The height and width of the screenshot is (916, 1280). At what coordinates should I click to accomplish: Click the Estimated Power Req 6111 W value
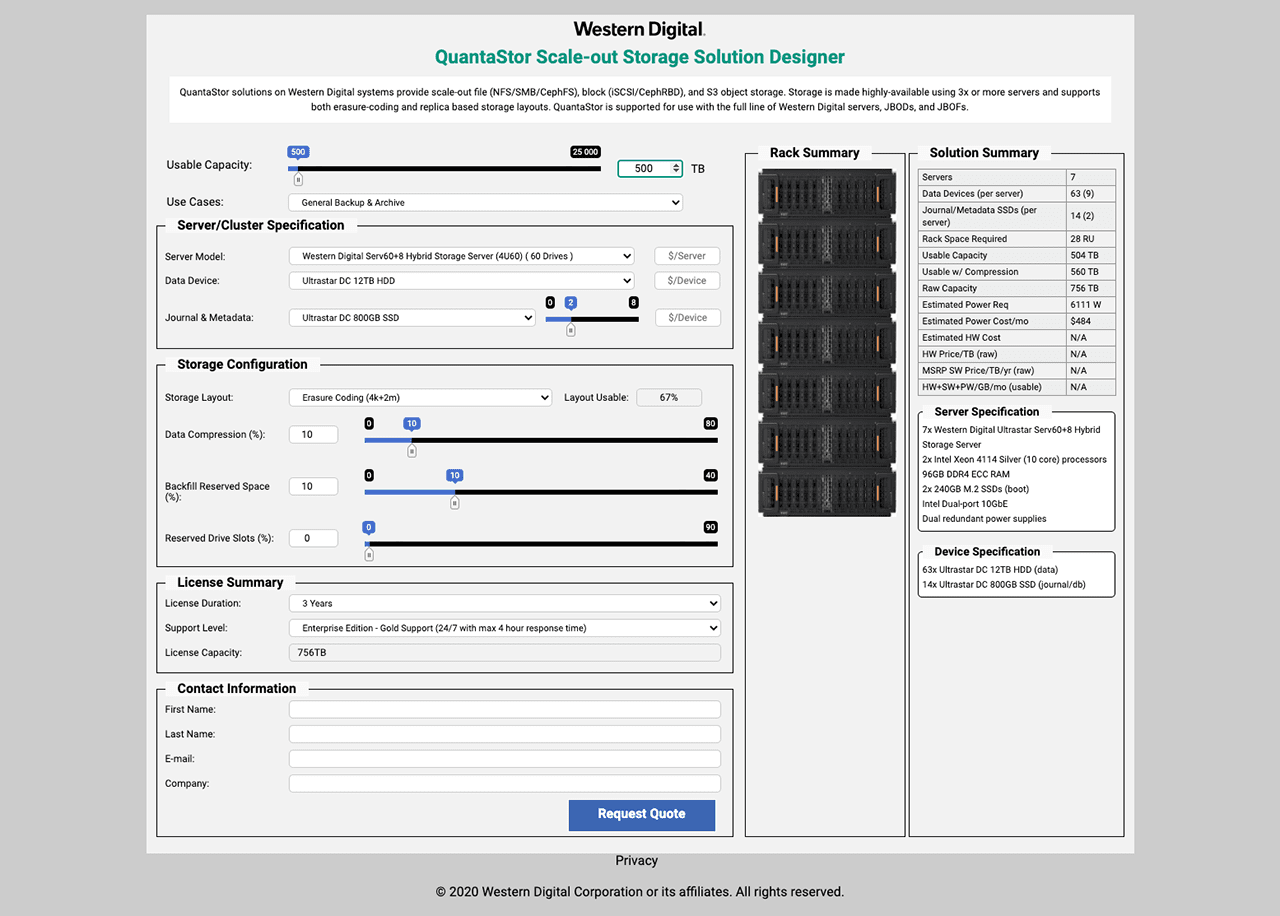tap(1090, 305)
